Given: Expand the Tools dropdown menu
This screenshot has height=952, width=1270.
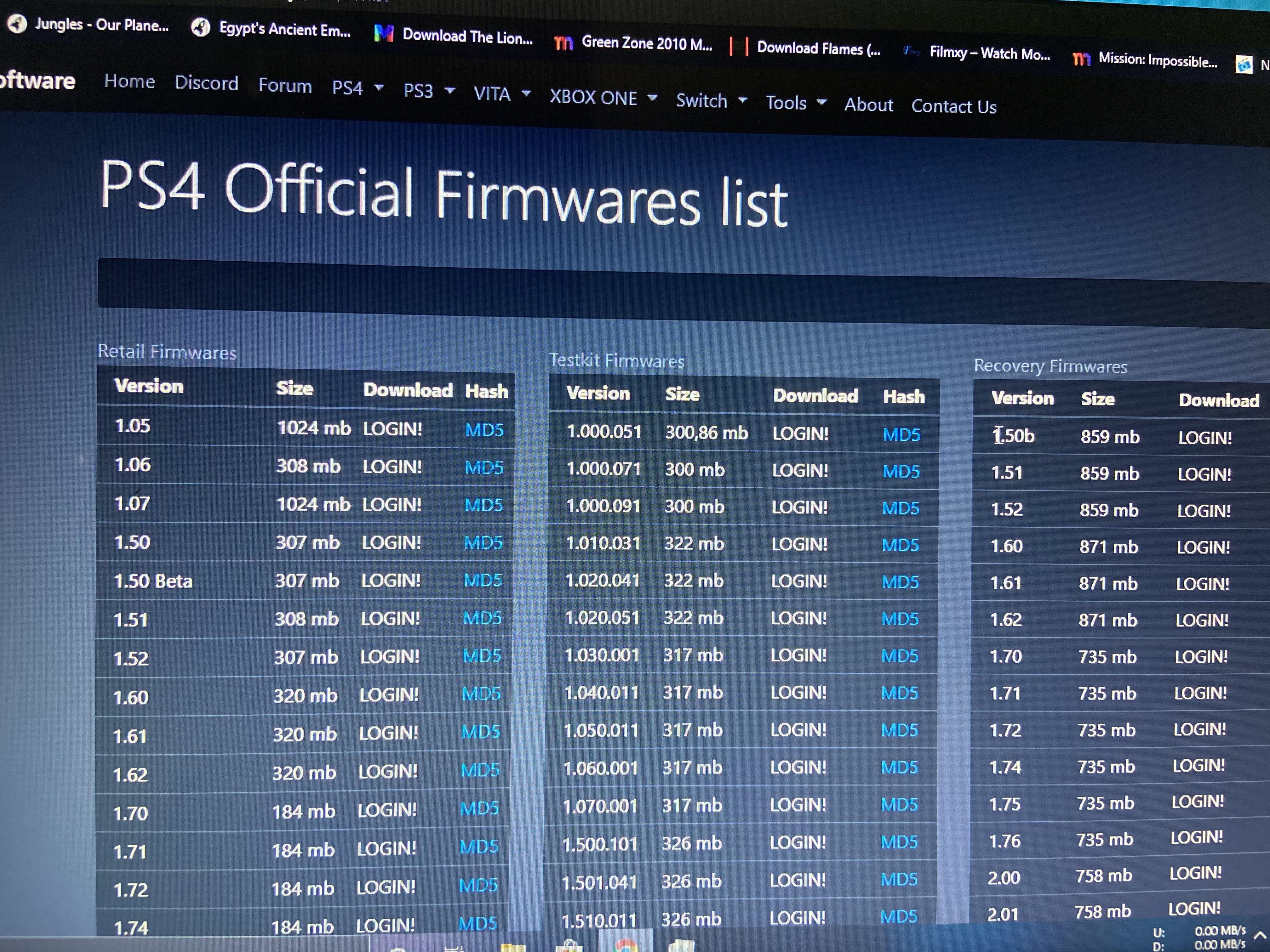Looking at the screenshot, I should coord(796,103).
